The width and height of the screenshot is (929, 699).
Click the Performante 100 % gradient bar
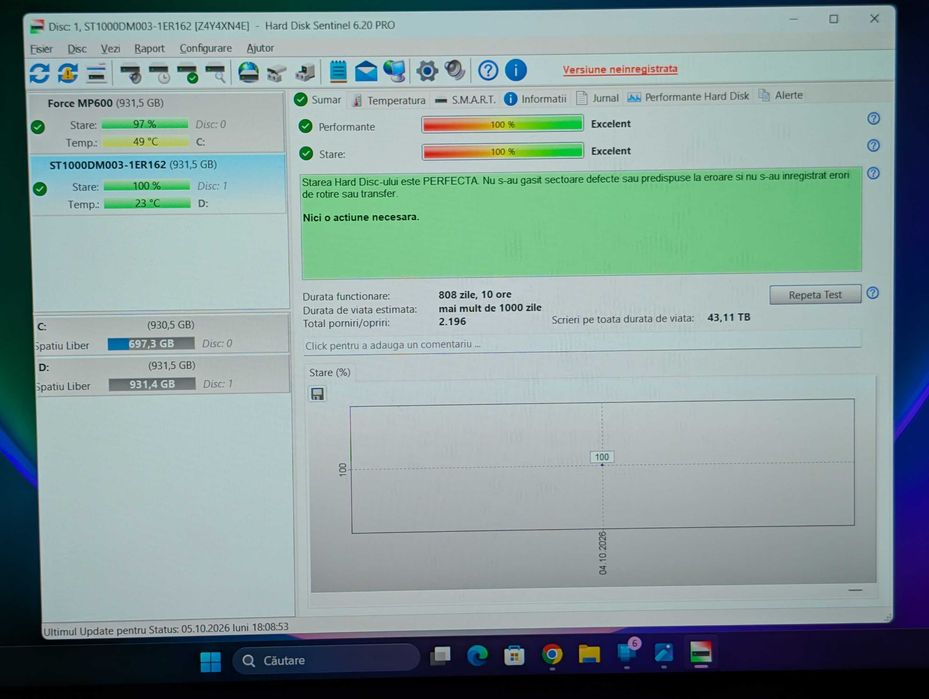(x=502, y=124)
